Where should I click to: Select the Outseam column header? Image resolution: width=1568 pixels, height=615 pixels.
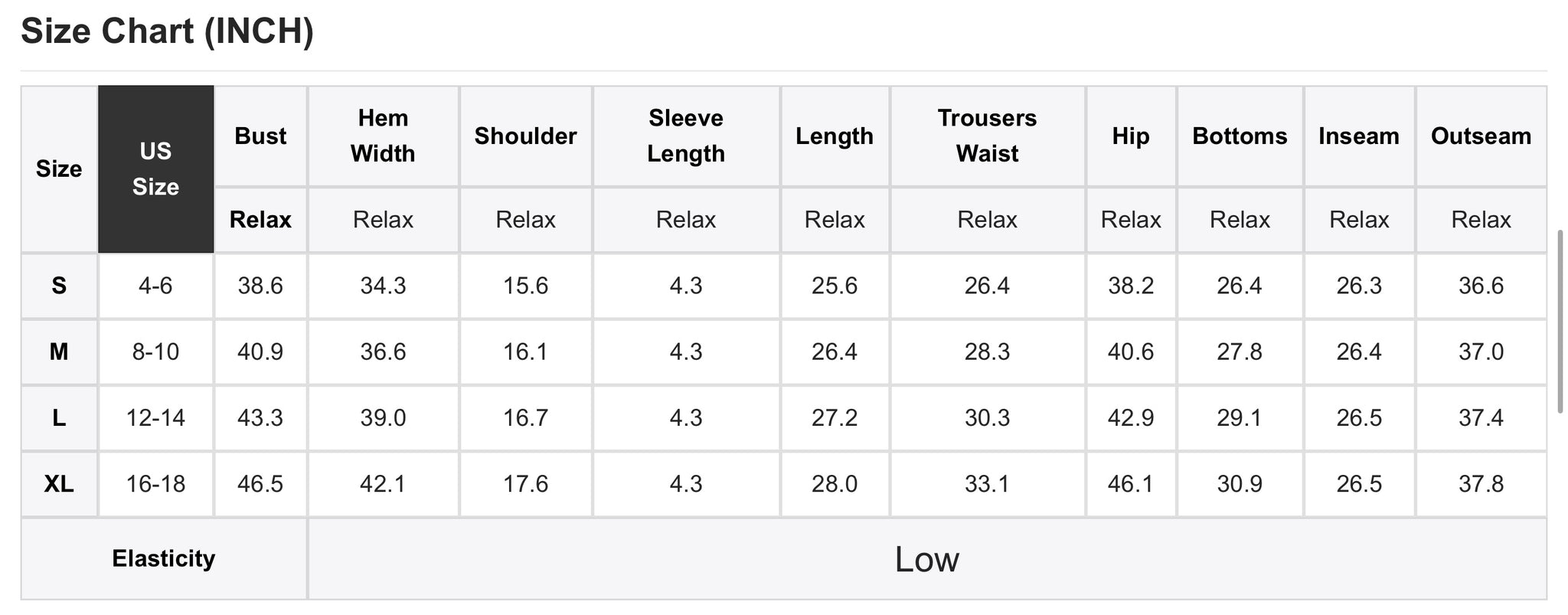point(1481,136)
